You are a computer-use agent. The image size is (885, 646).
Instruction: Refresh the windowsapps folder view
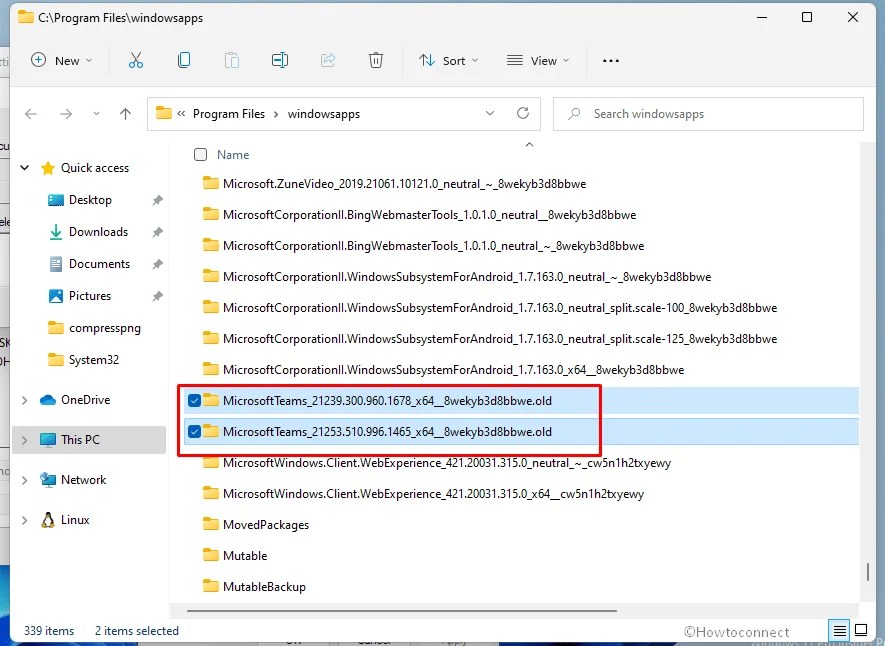(523, 113)
